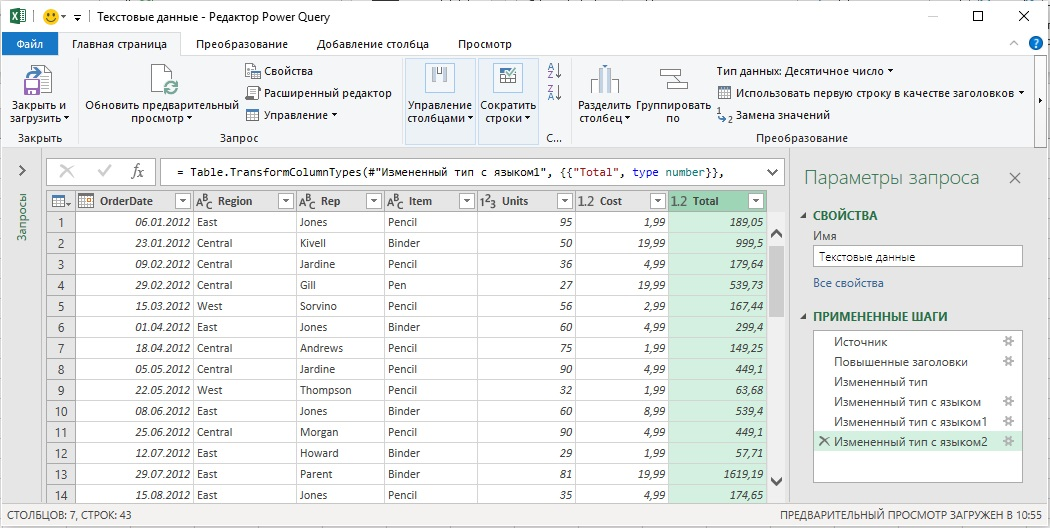The height and width of the screenshot is (528, 1050).
Task: Open Units column filter dropdown
Action: tap(565, 201)
